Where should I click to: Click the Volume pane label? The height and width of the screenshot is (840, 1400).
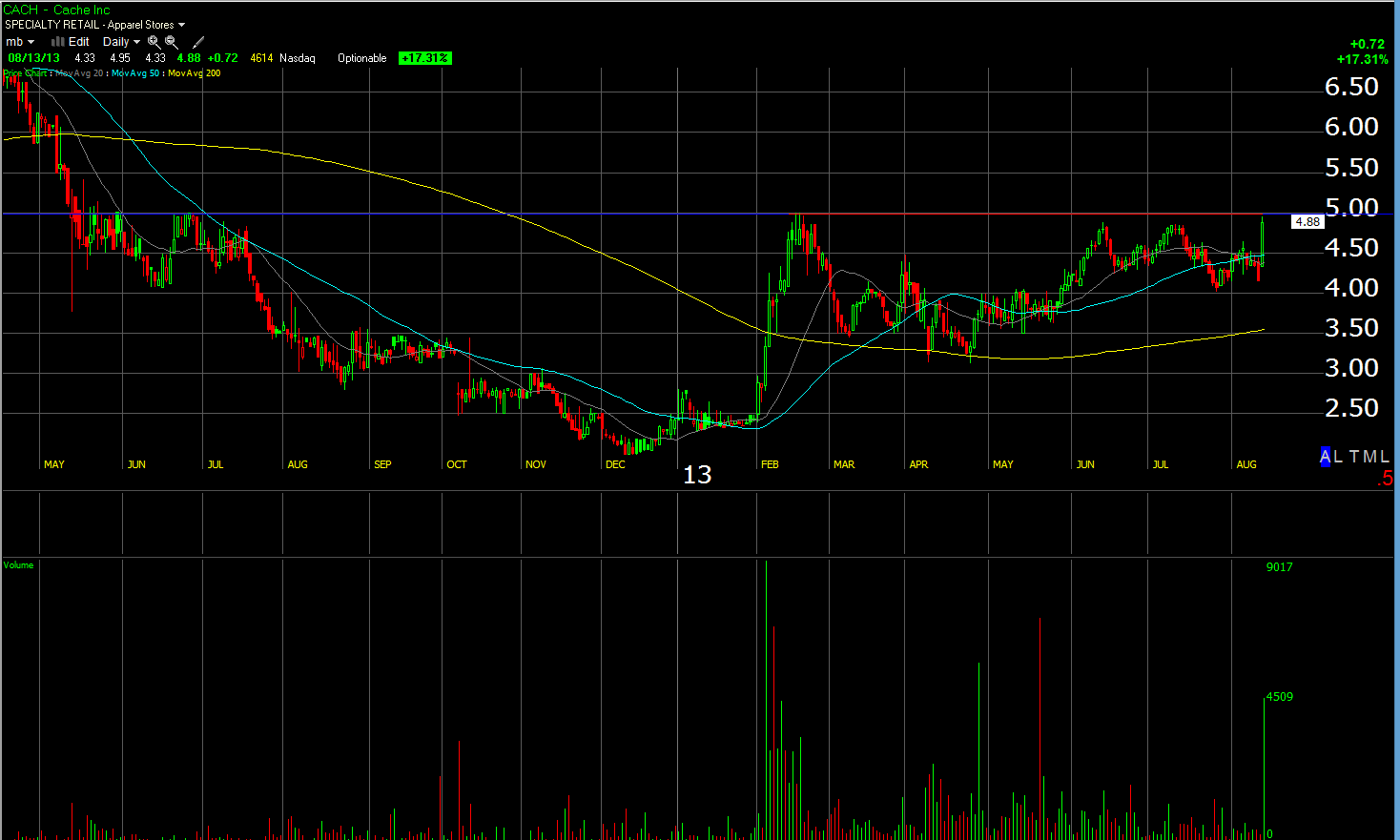(18, 565)
